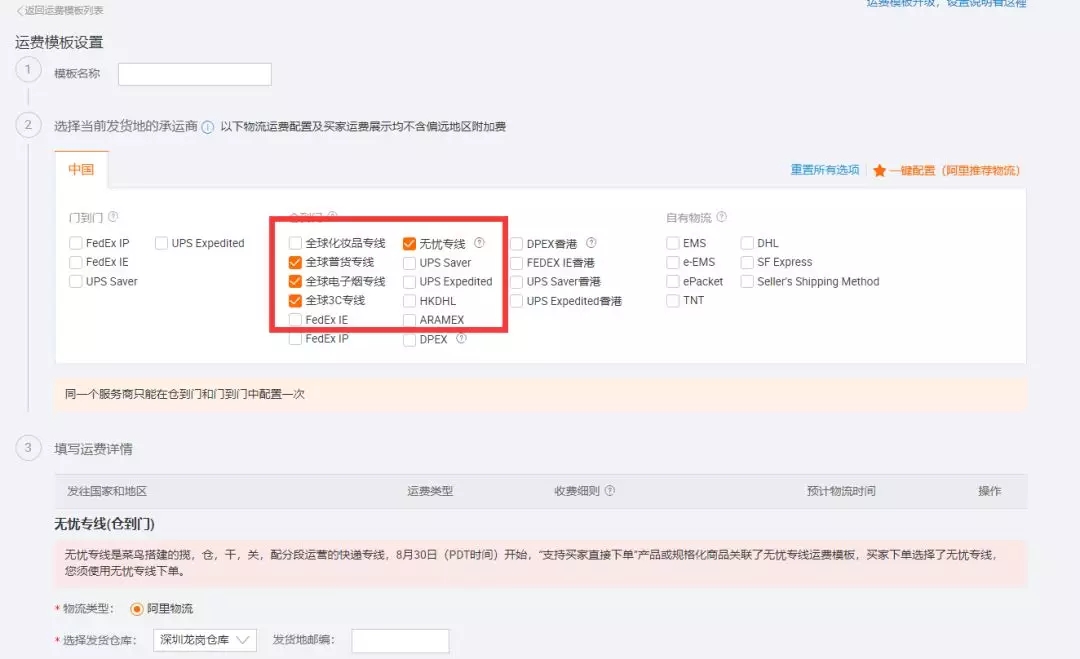Click the info icon after 选择当前发货地的承运商
The image size is (1080, 659).
coord(207,127)
